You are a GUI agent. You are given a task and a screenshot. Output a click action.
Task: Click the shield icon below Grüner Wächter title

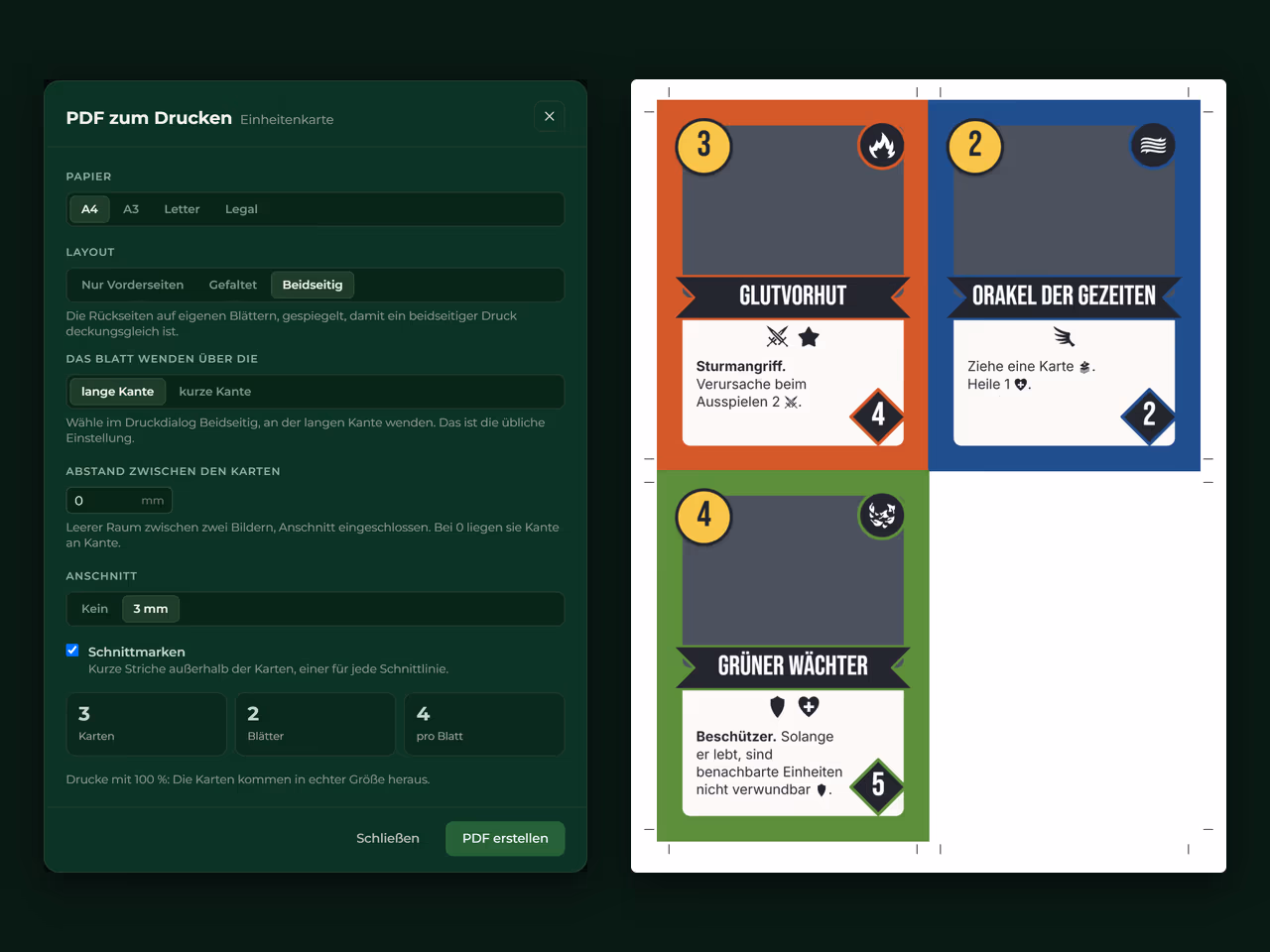778,707
